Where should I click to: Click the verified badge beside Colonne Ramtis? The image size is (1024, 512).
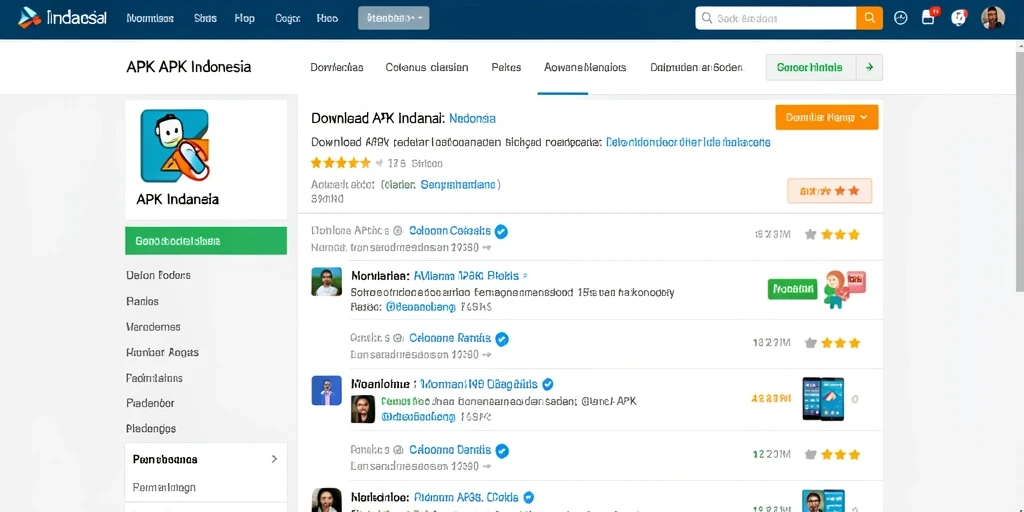click(502, 339)
